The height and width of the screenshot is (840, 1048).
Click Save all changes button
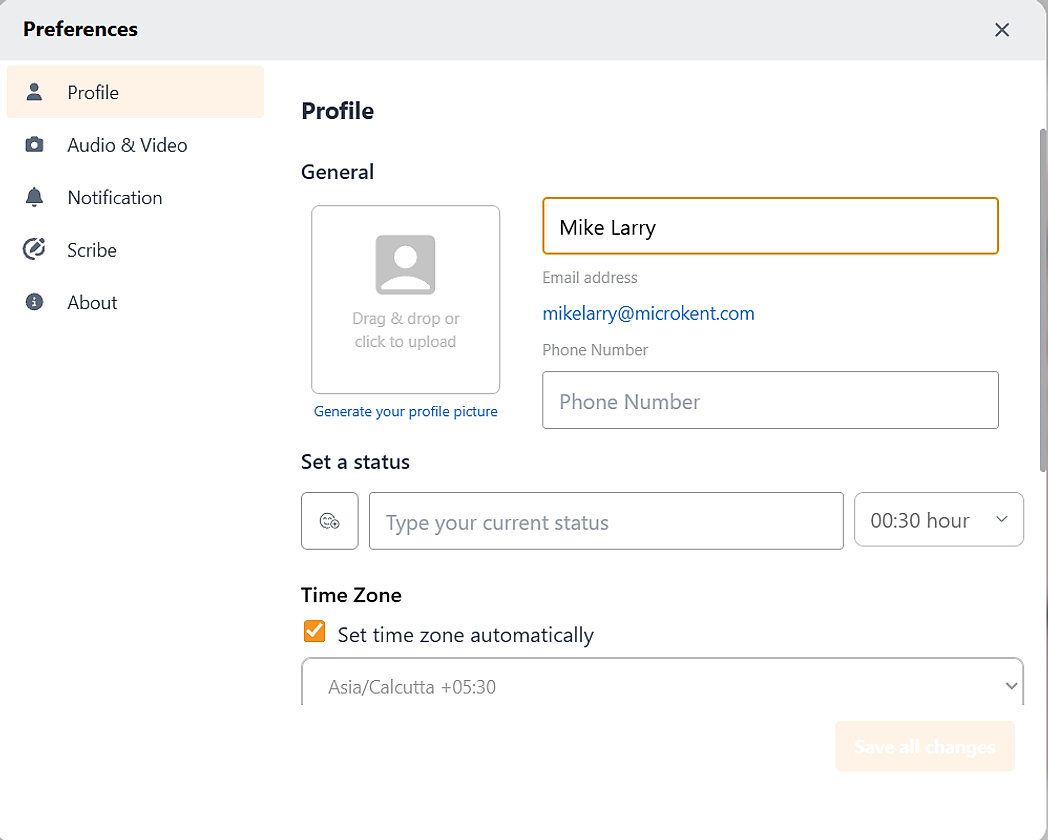pyautogui.click(x=925, y=746)
